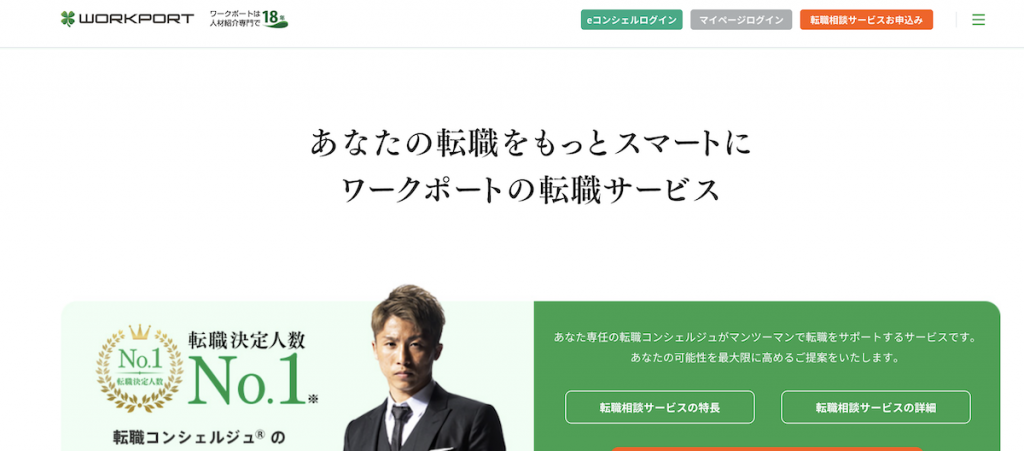The height and width of the screenshot is (451, 1024).
Task: Click the あなたの転職をもっとスマートに headline
Action: click(x=531, y=143)
